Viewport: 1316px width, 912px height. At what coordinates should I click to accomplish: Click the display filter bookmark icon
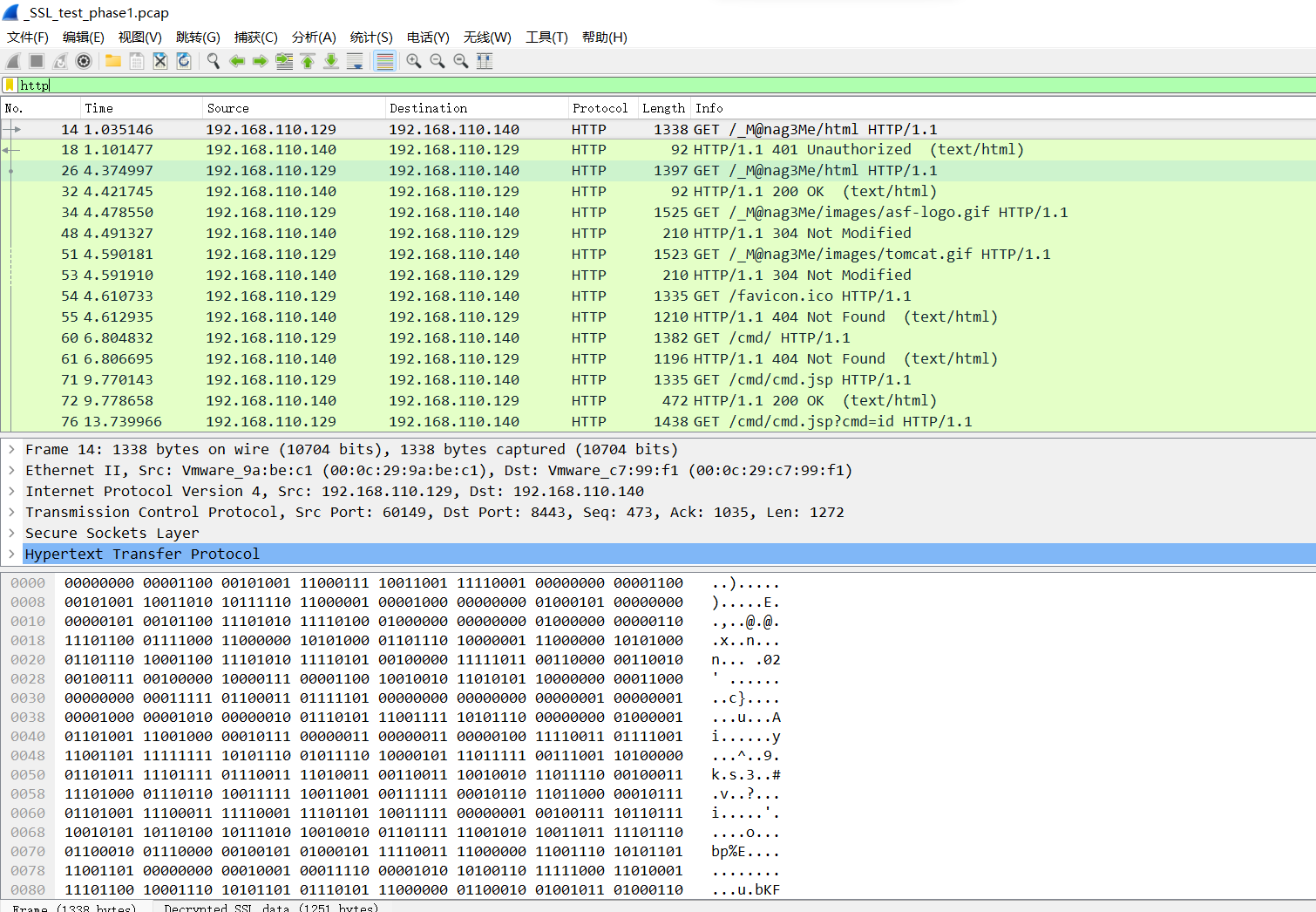click(x=10, y=85)
